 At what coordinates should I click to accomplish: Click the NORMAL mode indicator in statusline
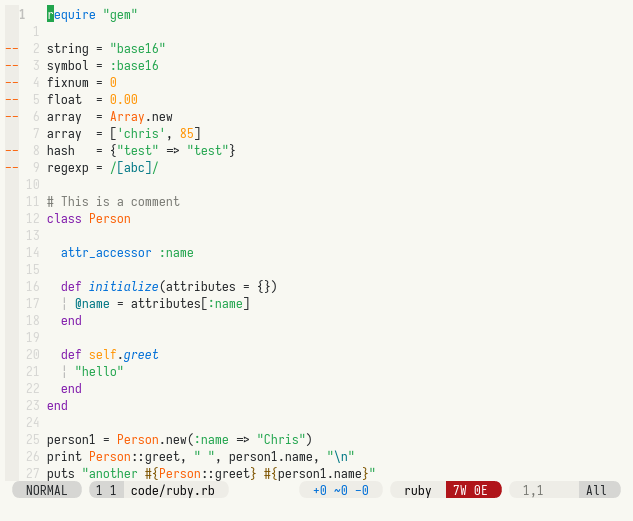click(47, 490)
